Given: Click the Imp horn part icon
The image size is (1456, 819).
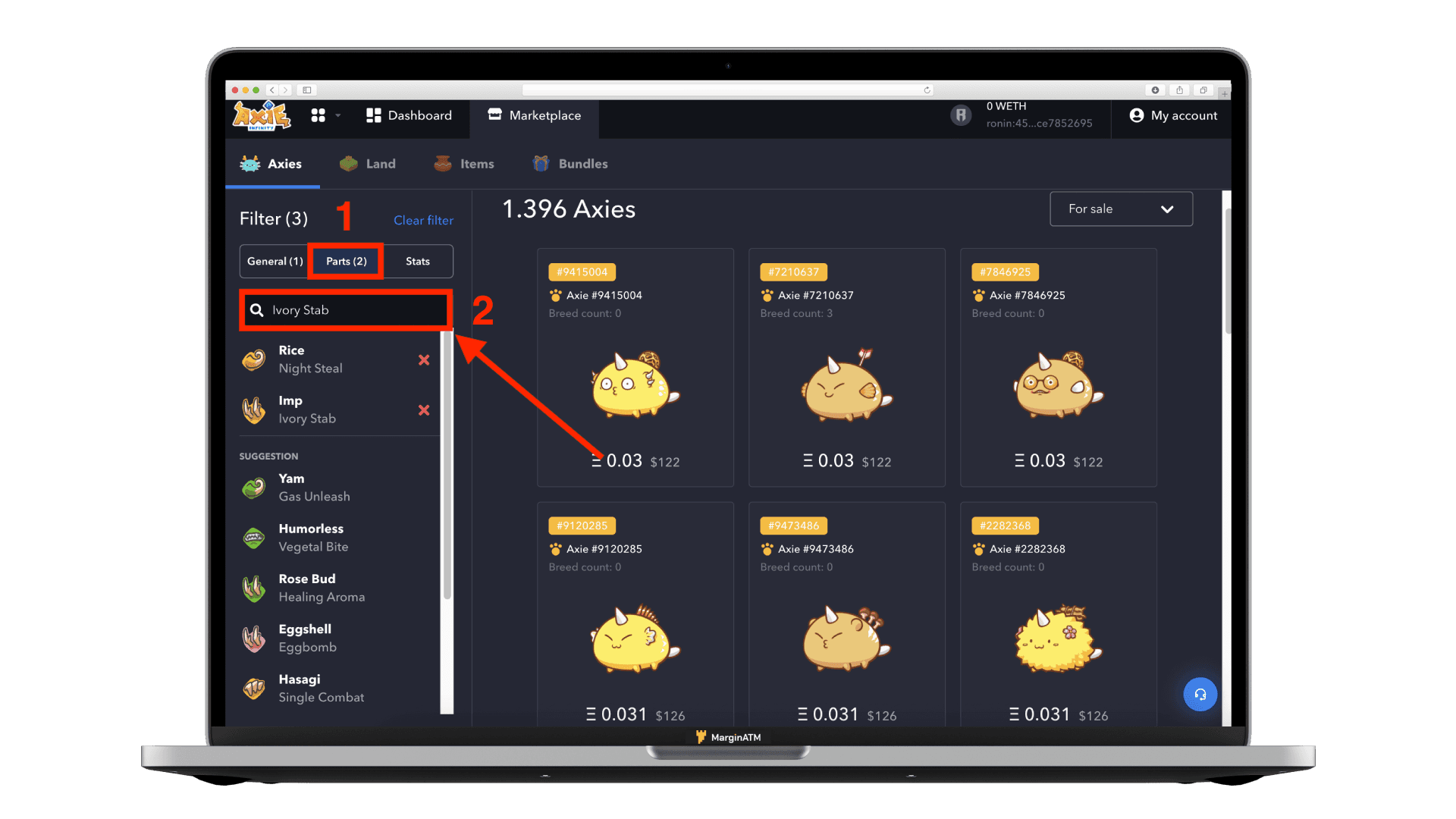Looking at the screenshot, I should [x=254, y=410].
